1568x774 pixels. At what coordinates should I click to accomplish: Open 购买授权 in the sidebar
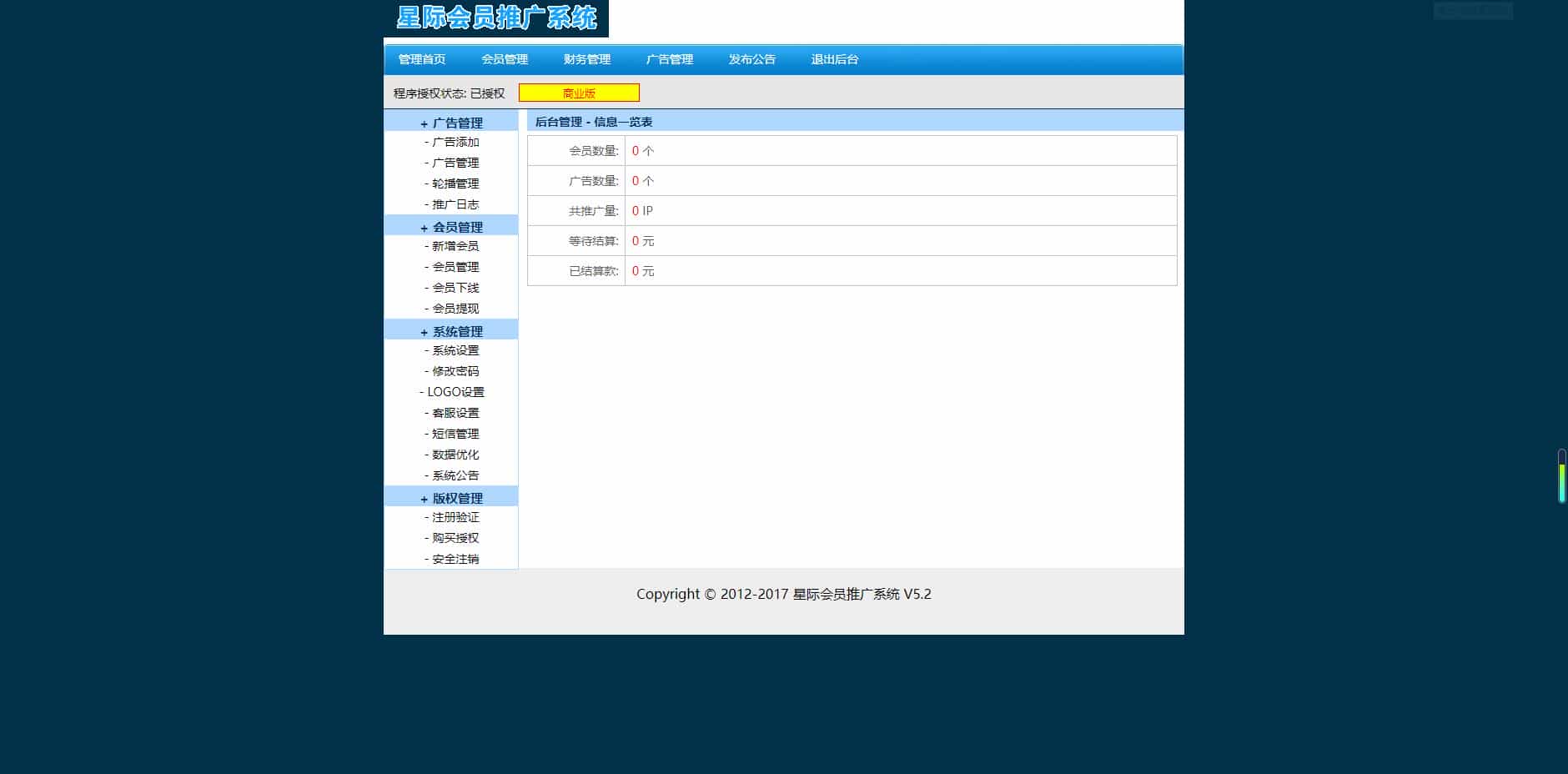[452, 538]
